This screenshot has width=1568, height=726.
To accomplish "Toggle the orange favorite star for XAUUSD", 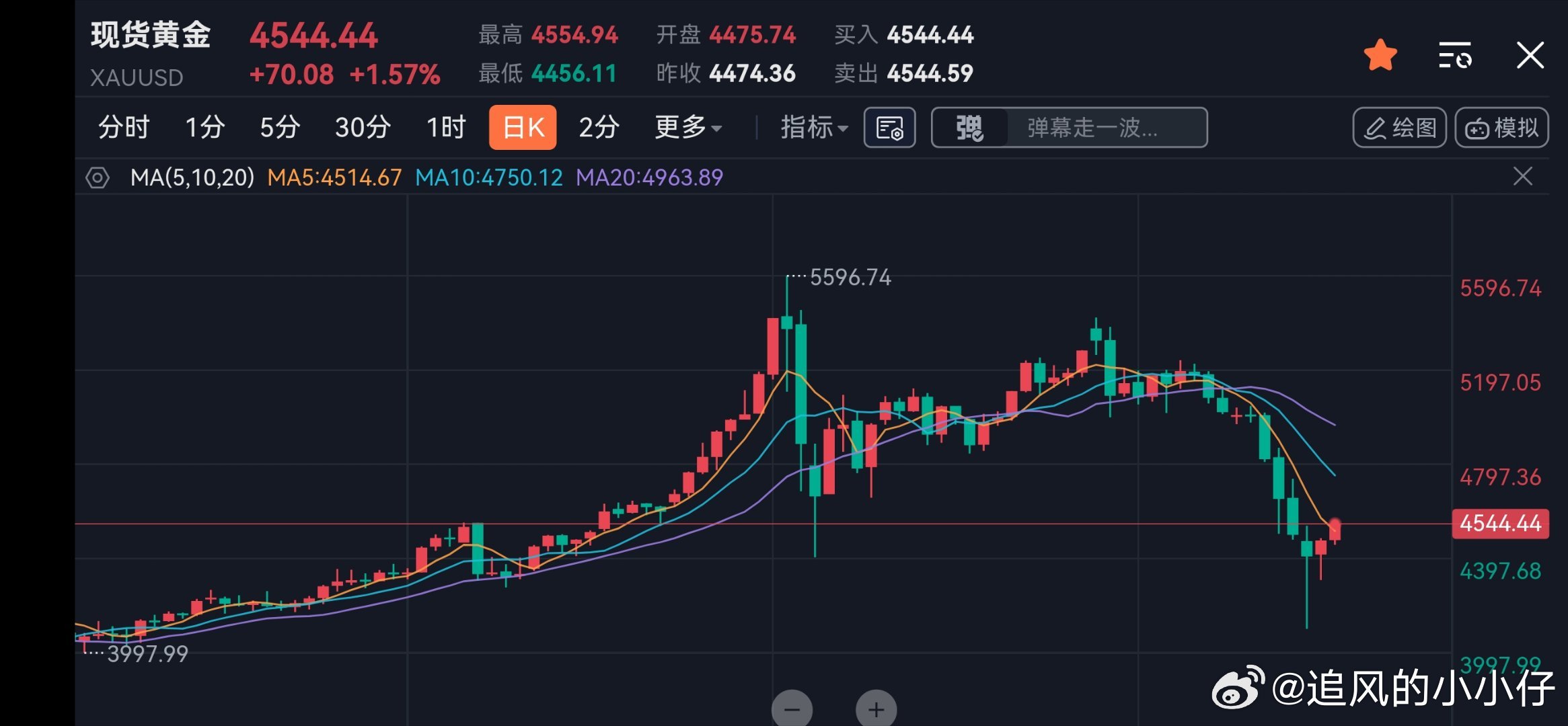I will tap(1380, 54).
